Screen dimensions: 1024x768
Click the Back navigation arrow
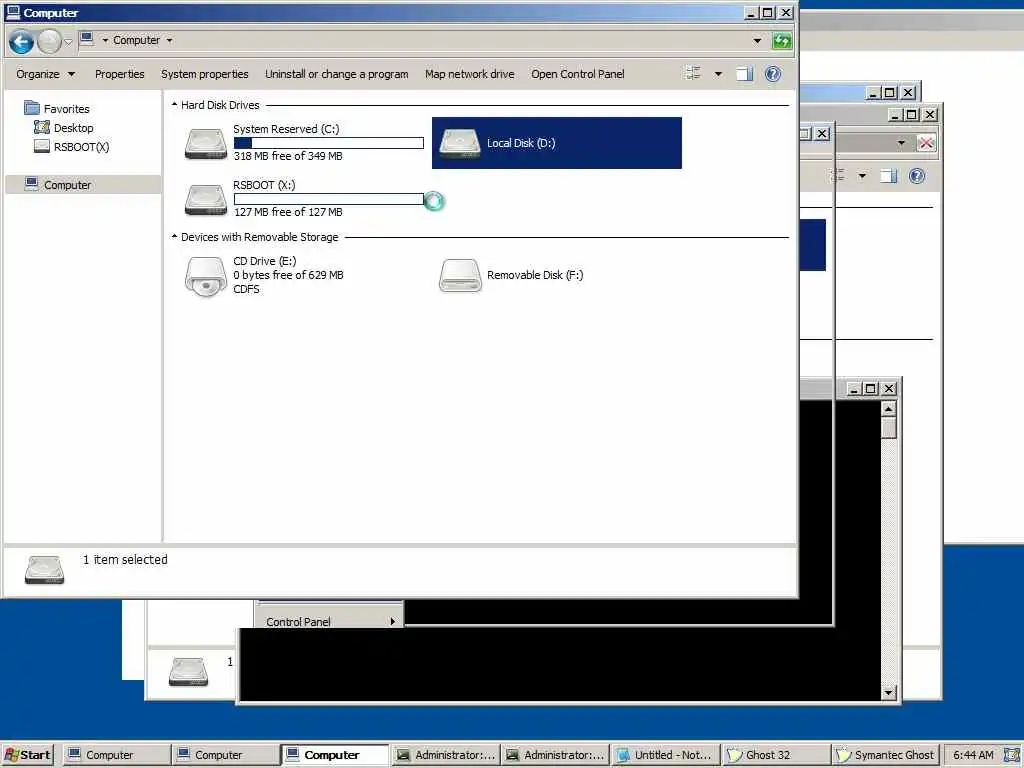[21, 42]
